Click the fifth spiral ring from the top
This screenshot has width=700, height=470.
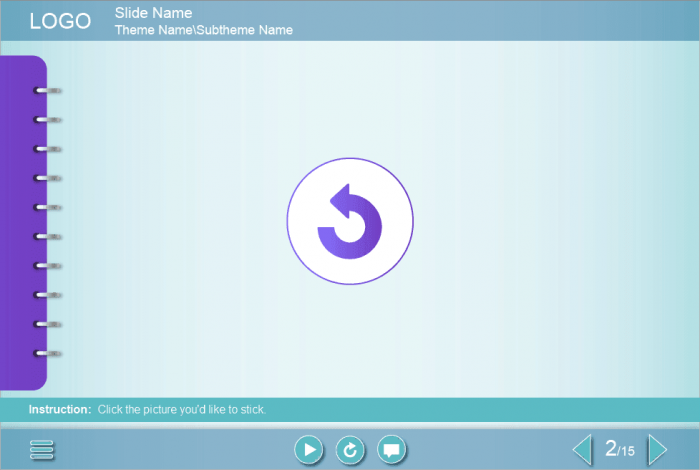pyautogui.click(x=47, y=208)
